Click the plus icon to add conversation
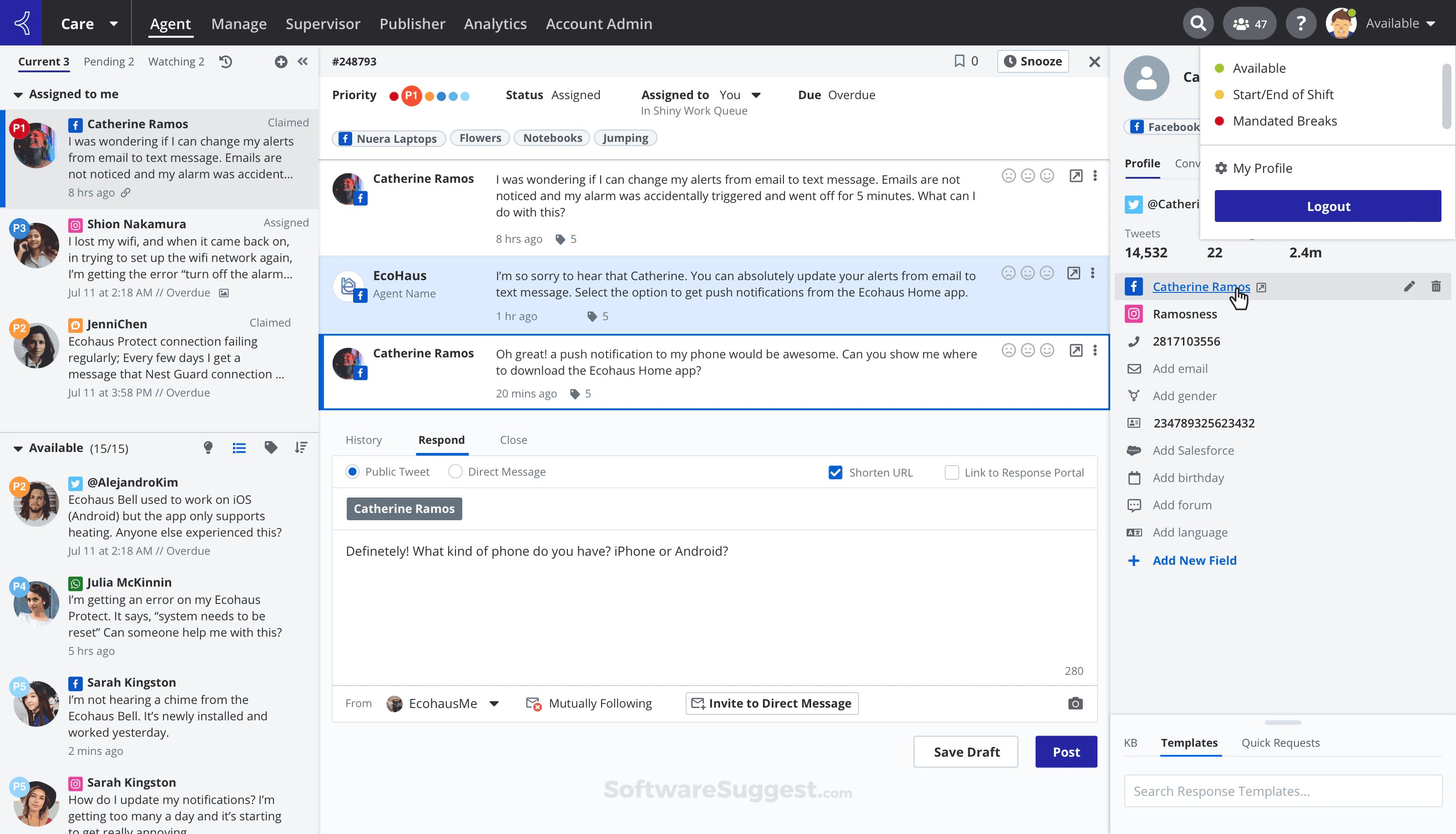This screenshot has height=834, width=1456. [x=281, y=62]
